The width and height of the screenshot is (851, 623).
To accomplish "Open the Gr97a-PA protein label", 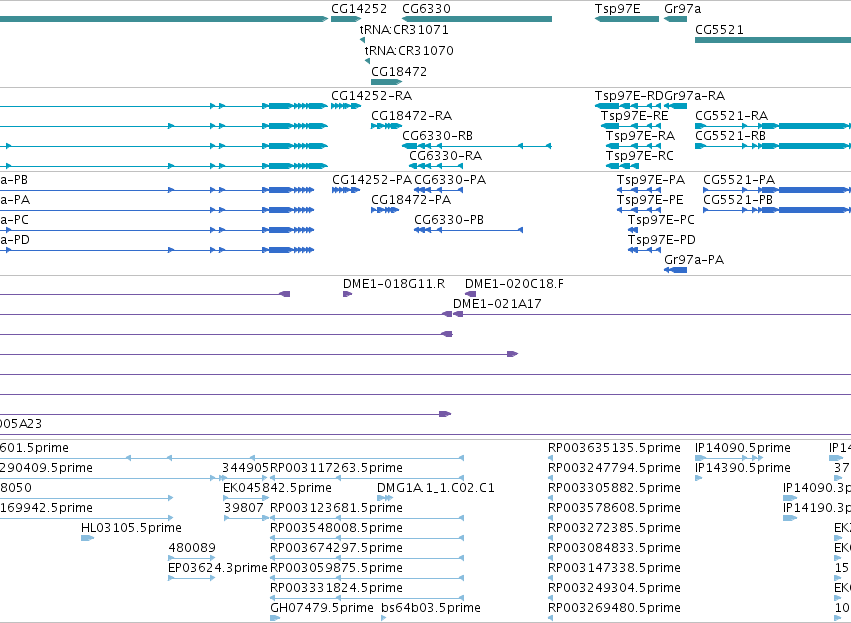I will [694, 260].
